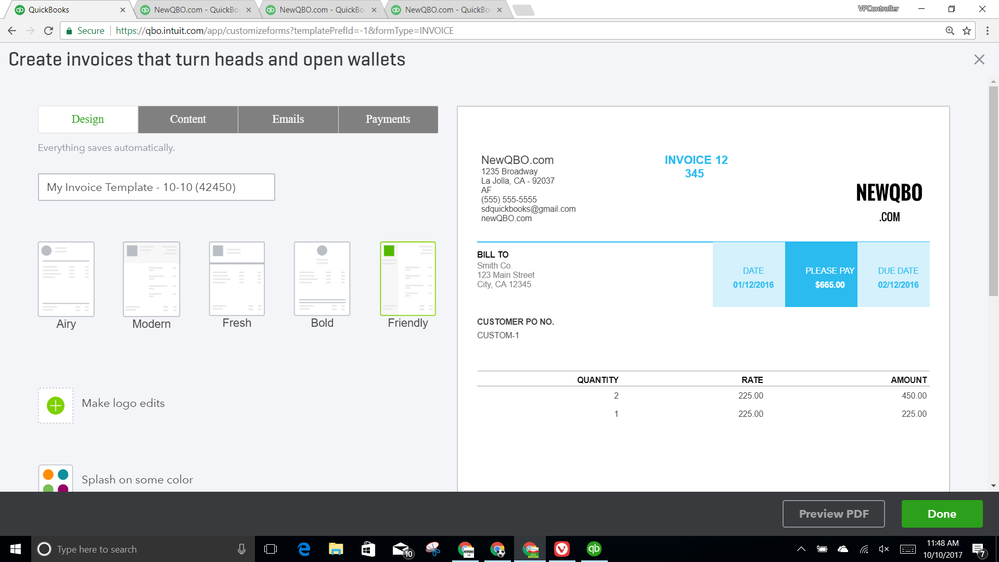
Task: Open the Action Center notifications icon
Action: [979, 549]
